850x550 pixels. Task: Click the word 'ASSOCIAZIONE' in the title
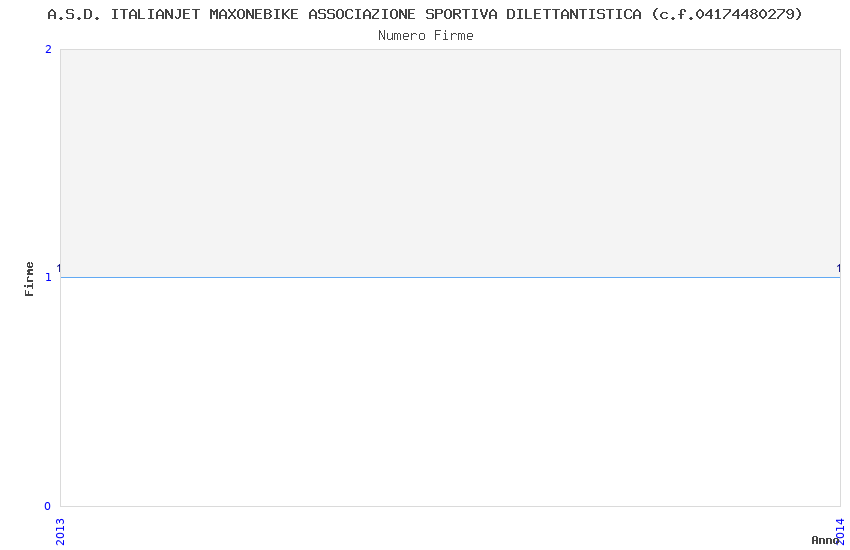tap(362, 14)
